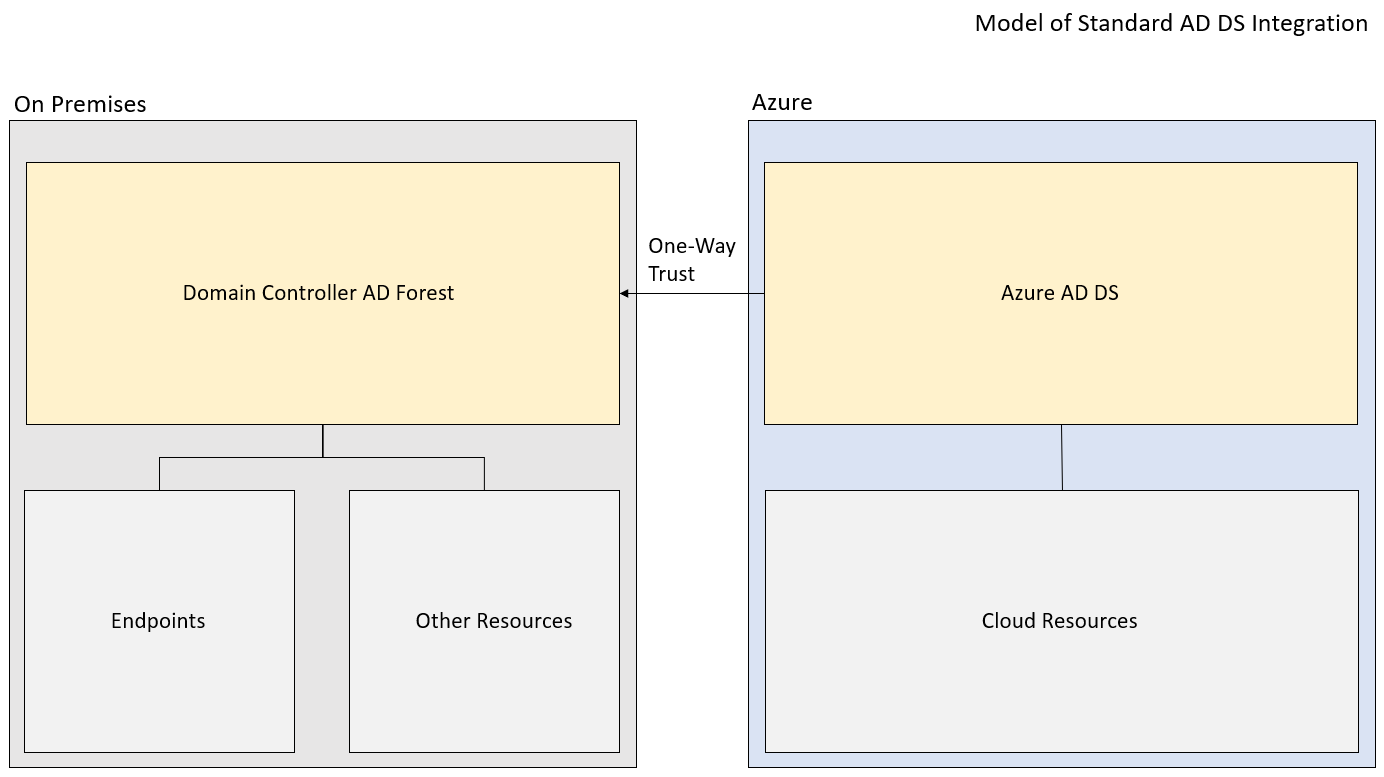This screenshot has height=777, width=1384.
Task: Select the Domain Controller AD Forest box
Action: coord(322,293)
